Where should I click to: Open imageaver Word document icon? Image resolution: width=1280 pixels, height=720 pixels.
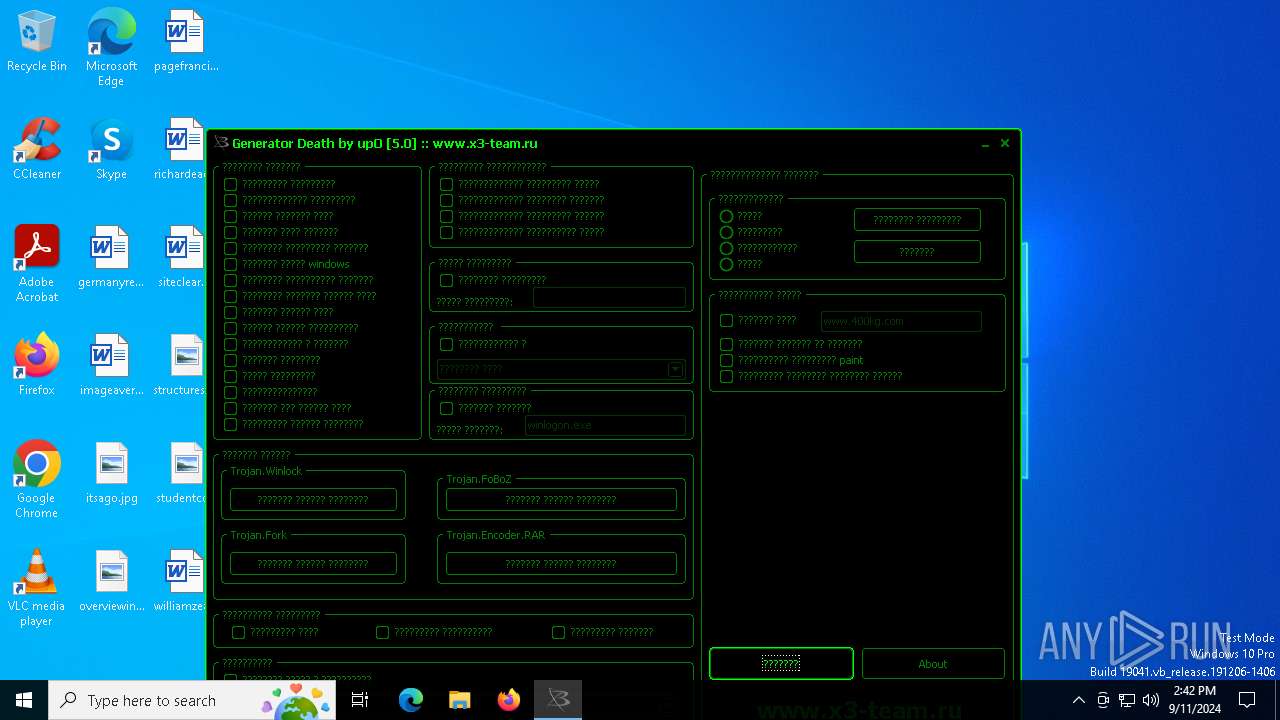[111, 366]
